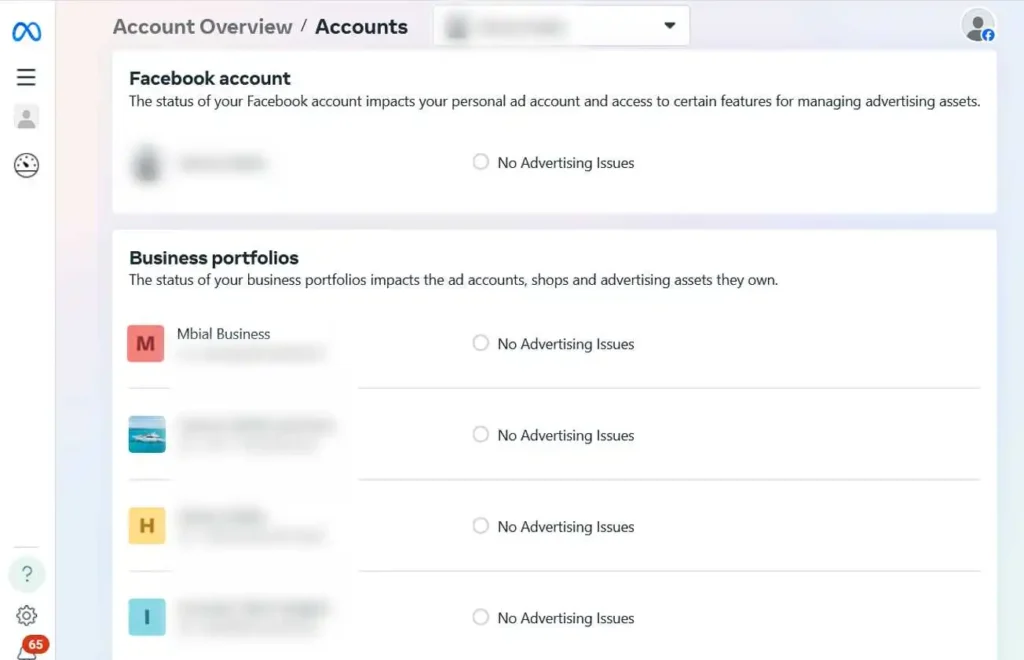
Task: Click the status circle in yacht portfolio row
Action: click(481, 434)
